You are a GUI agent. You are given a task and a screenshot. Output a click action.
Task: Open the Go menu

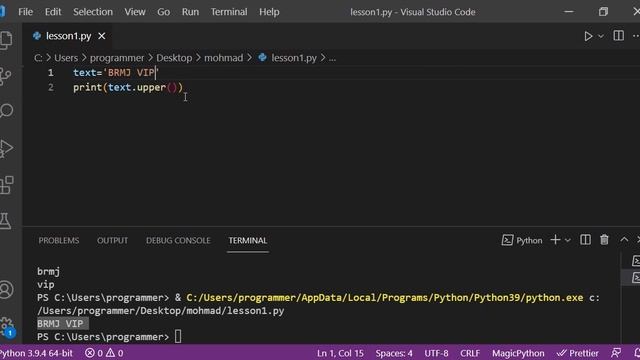[163, 12]
